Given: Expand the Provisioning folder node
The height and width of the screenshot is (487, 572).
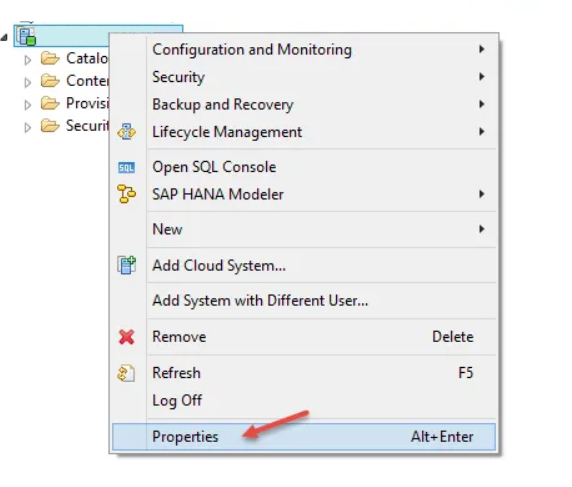Looking at the screenshot, I should pos(28,105).
